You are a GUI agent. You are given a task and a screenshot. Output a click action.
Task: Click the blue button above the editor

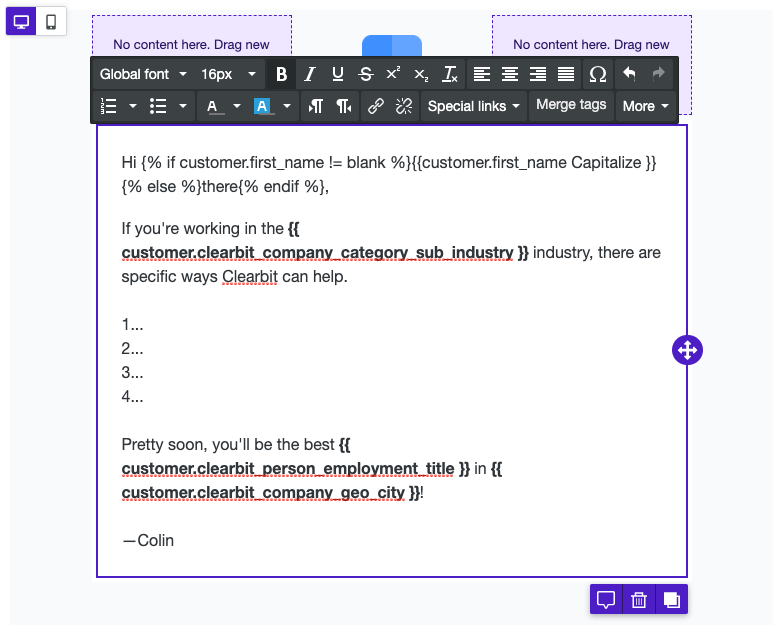pos(392,45)
